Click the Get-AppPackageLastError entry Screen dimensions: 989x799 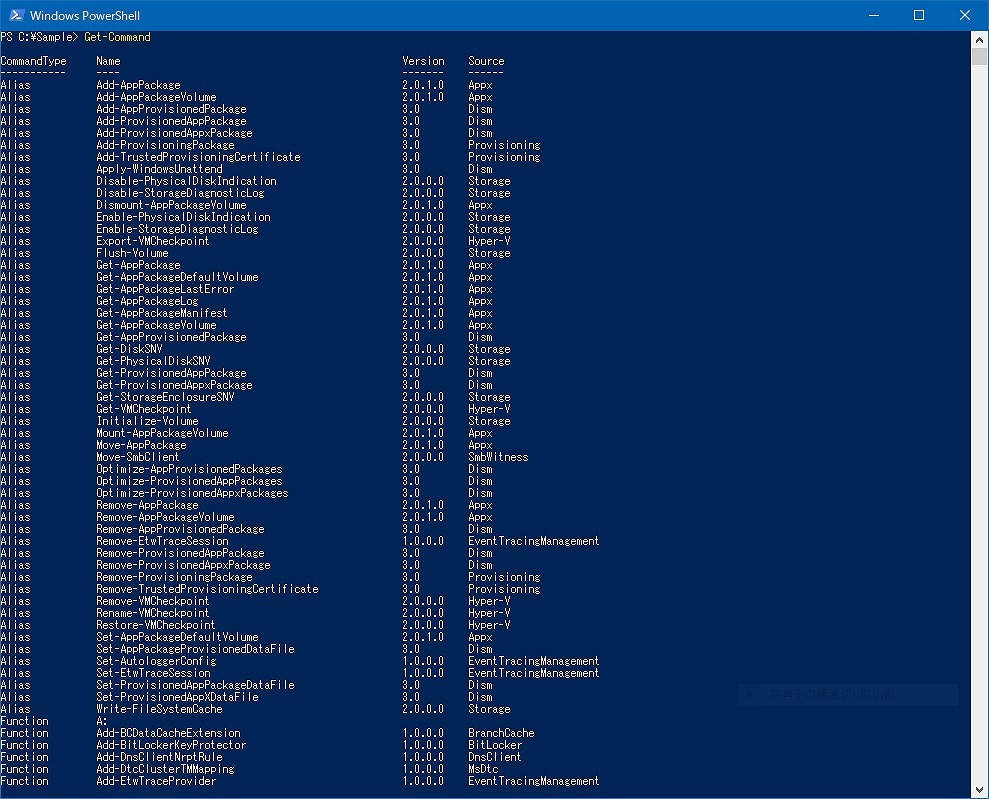[165, 289]
